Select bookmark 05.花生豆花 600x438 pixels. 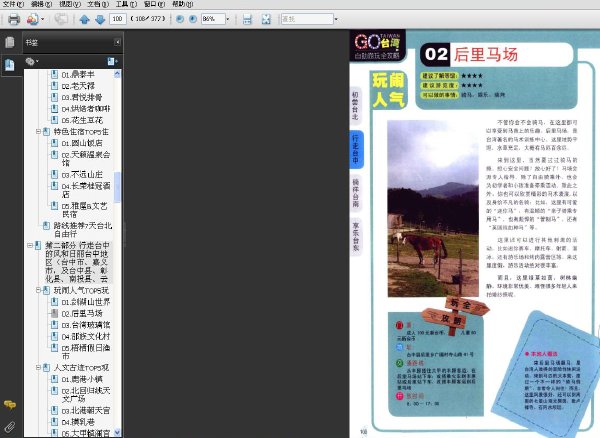click(x=82, y=120)
